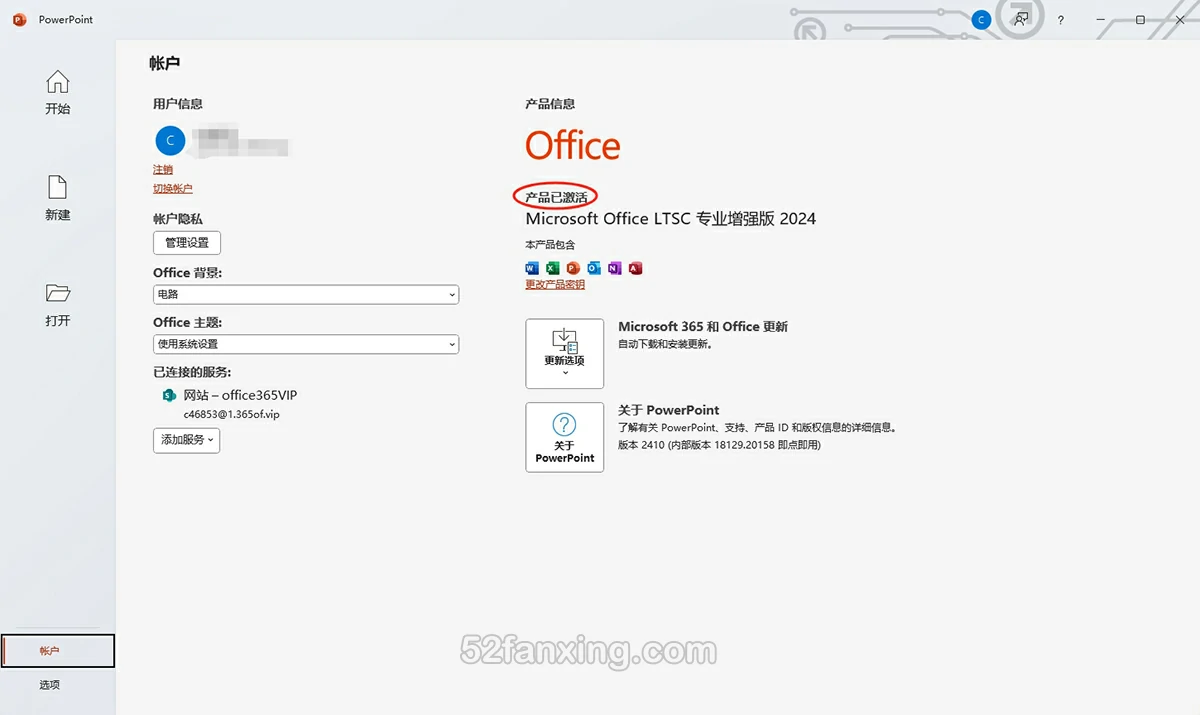Click the c46853@1.365of.vip email text
1200x715 pixels.
coord(231,414)
